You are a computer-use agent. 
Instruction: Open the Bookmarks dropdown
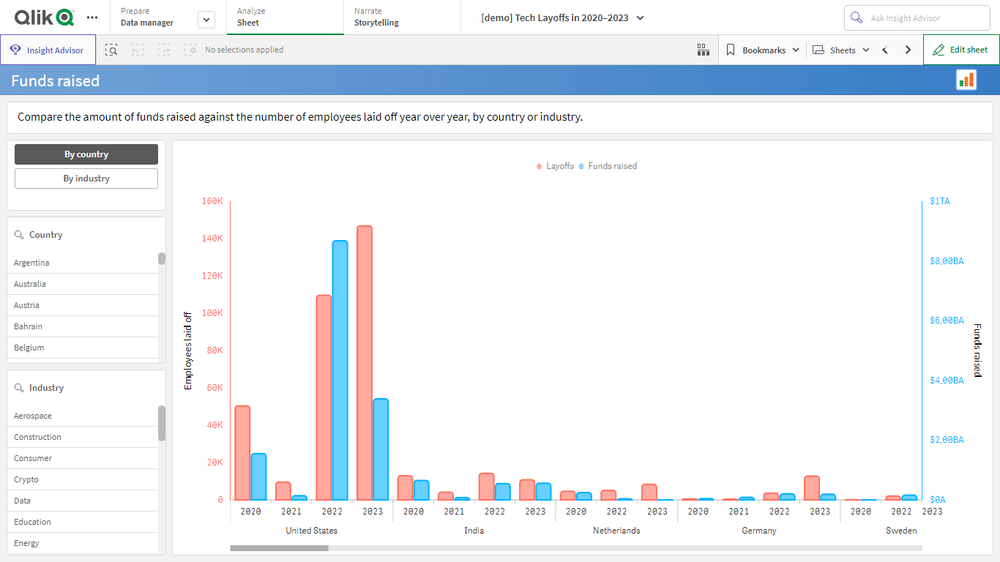762,50
